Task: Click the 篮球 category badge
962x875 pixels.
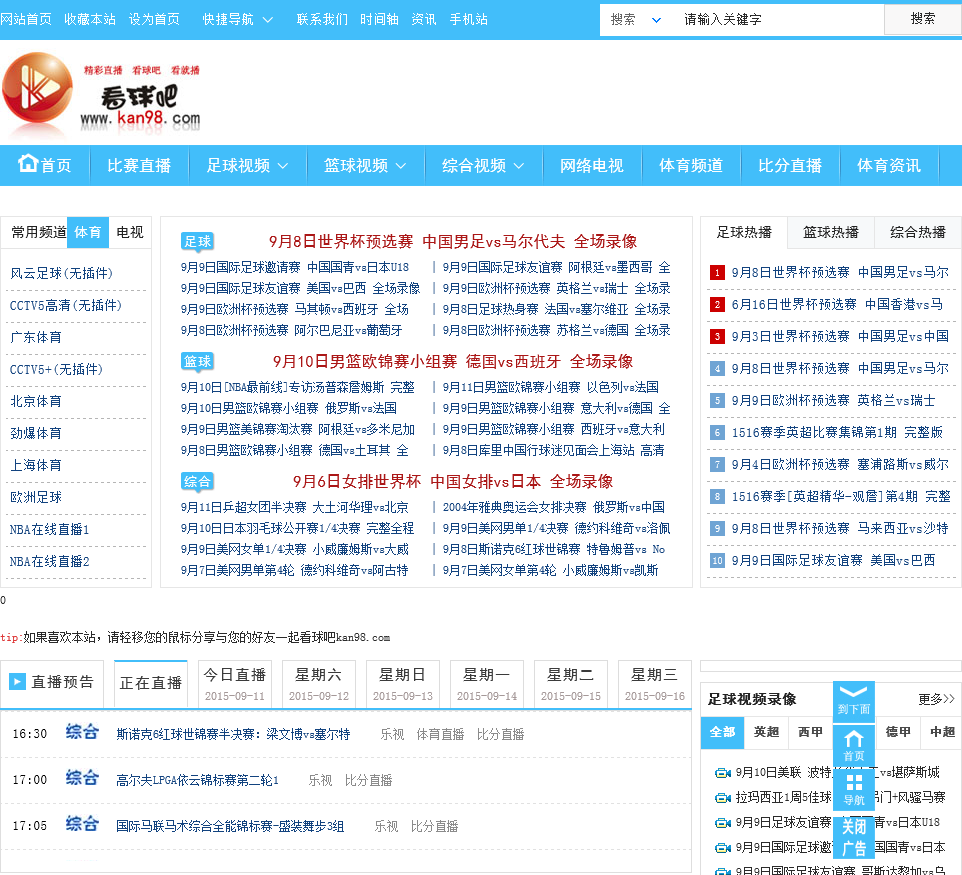Action: tap(198, 361)
